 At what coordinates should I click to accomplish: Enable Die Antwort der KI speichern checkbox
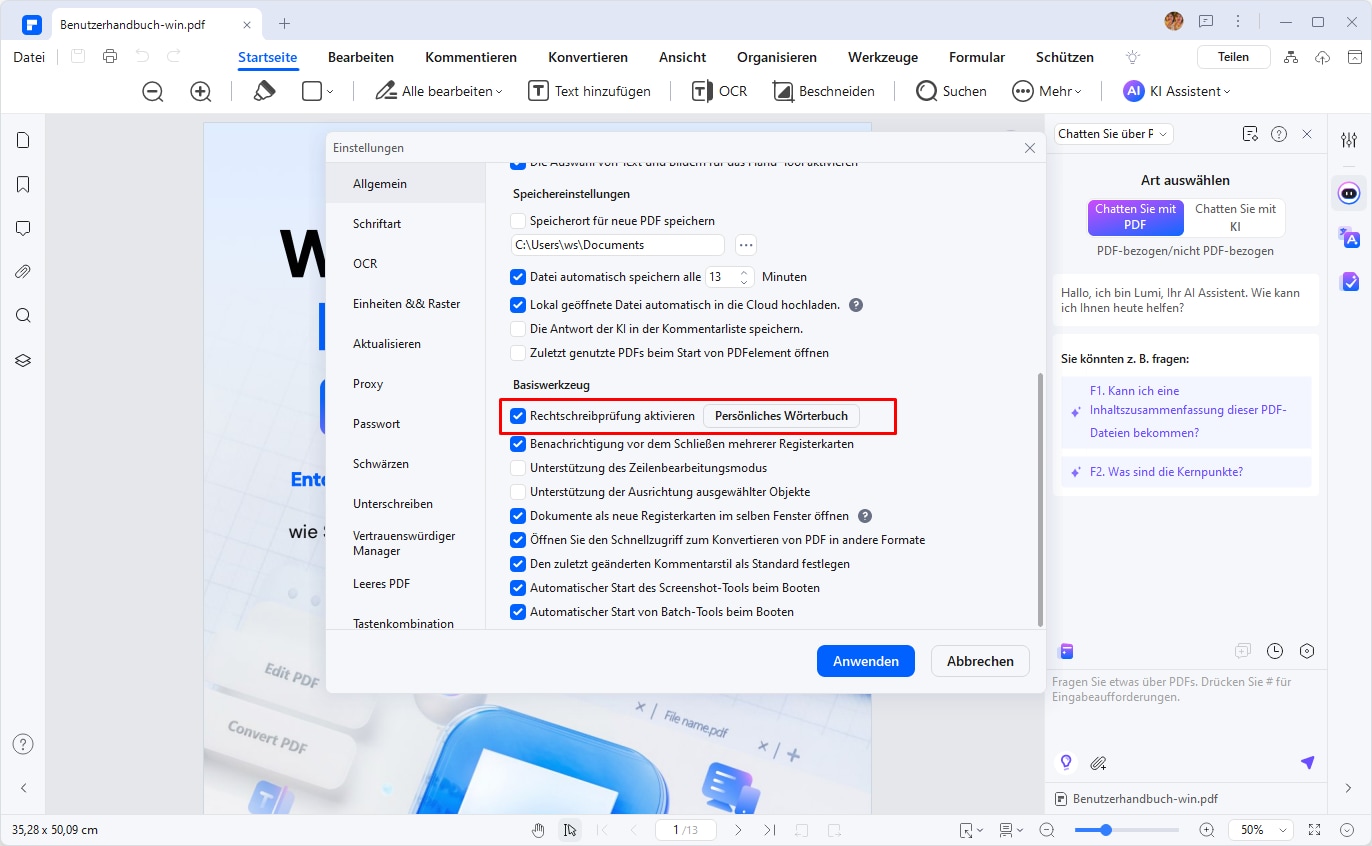point(518,329)
